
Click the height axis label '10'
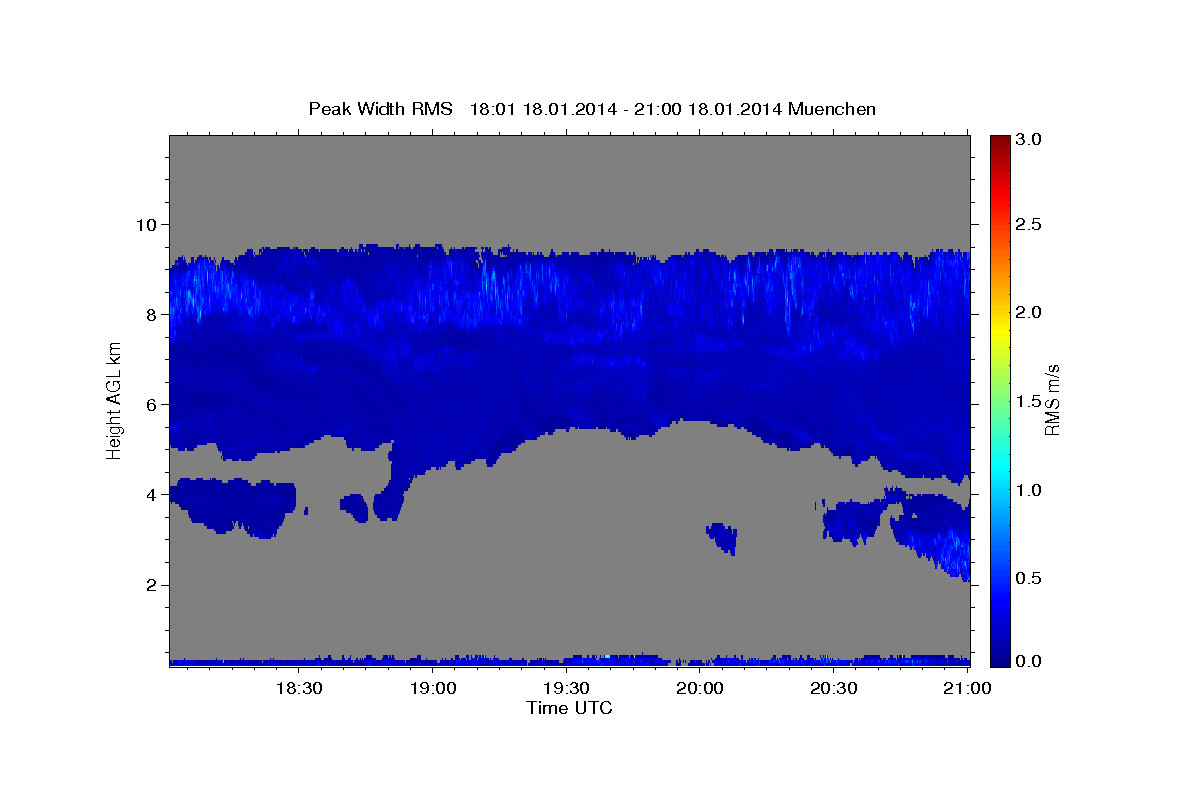(148, 224)
